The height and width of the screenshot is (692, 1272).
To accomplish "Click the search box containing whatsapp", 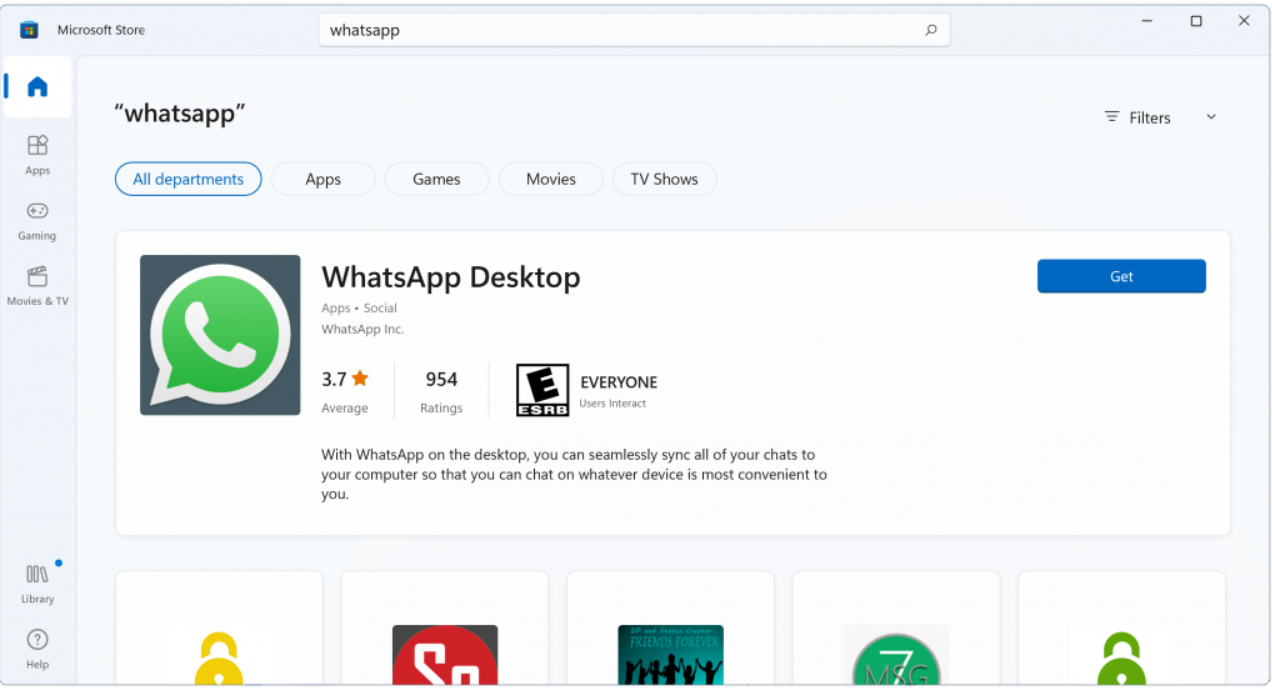I will pos(634,30).
